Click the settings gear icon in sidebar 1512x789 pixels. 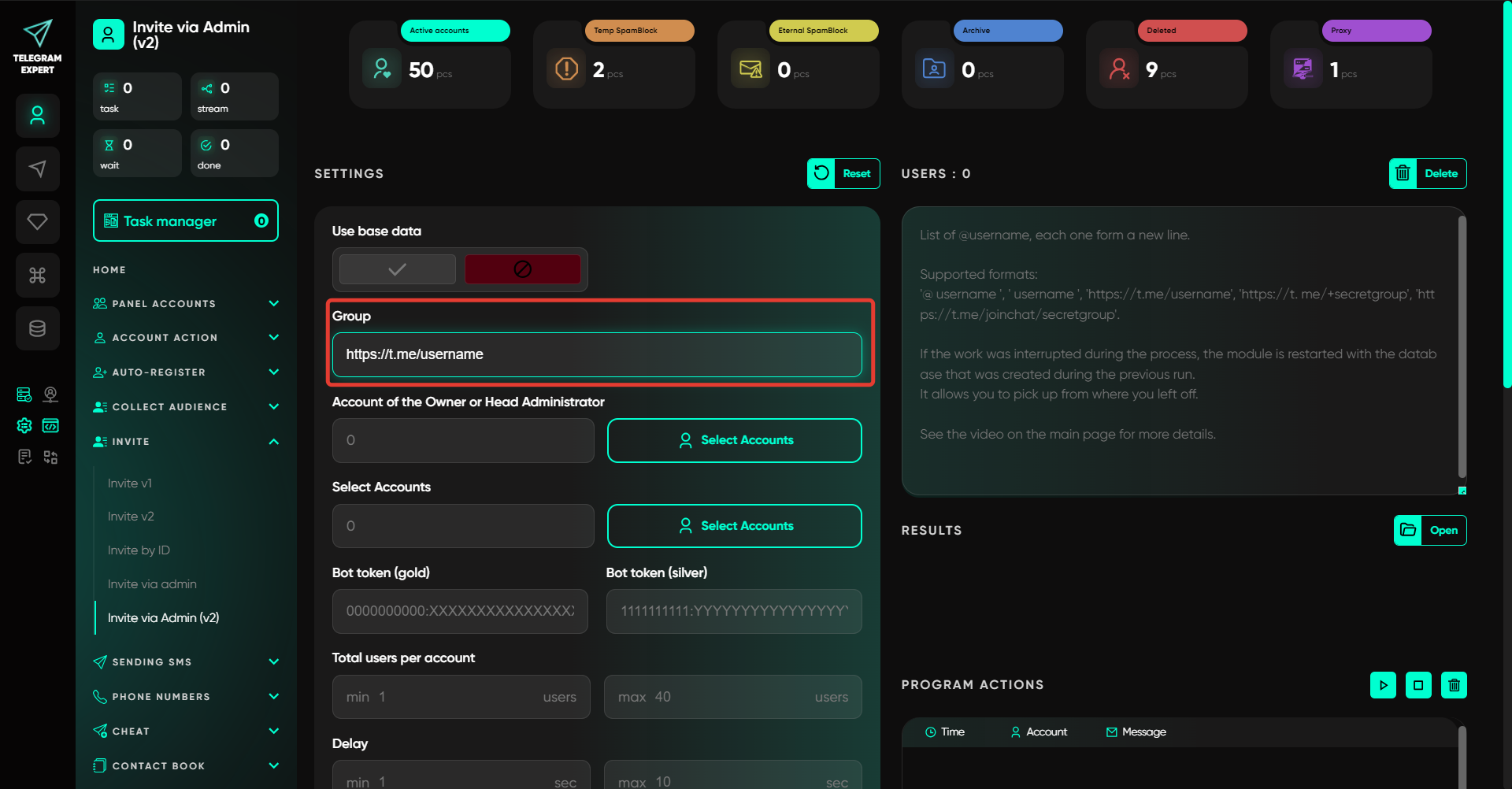point(24,426)
